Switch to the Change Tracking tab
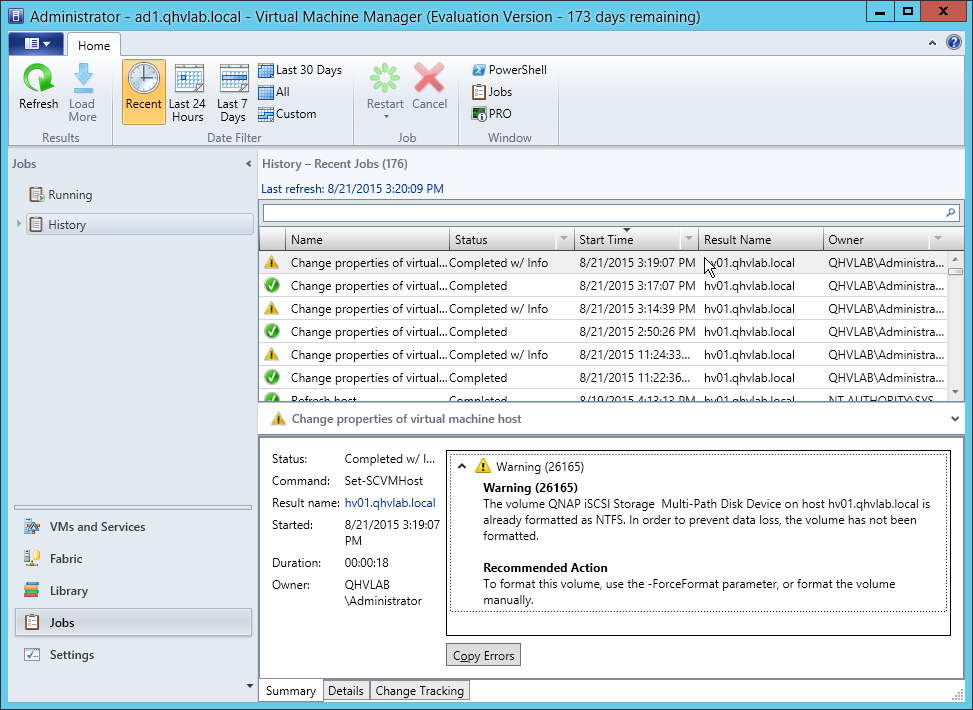The height and width of the screenshot is (710, 973). pos(419,691)
